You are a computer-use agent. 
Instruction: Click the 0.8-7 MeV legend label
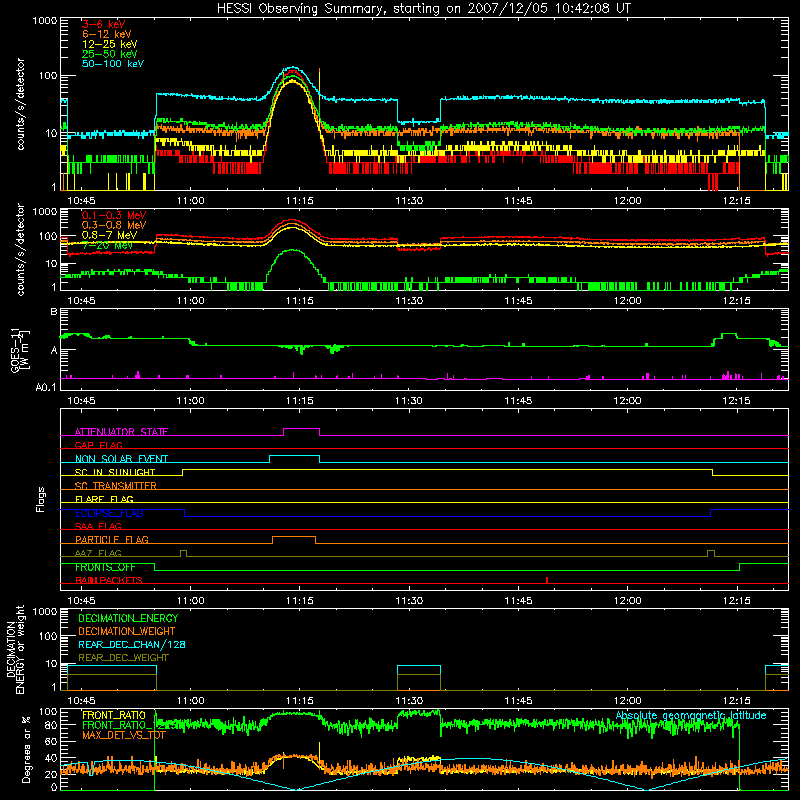pos(109,235)
